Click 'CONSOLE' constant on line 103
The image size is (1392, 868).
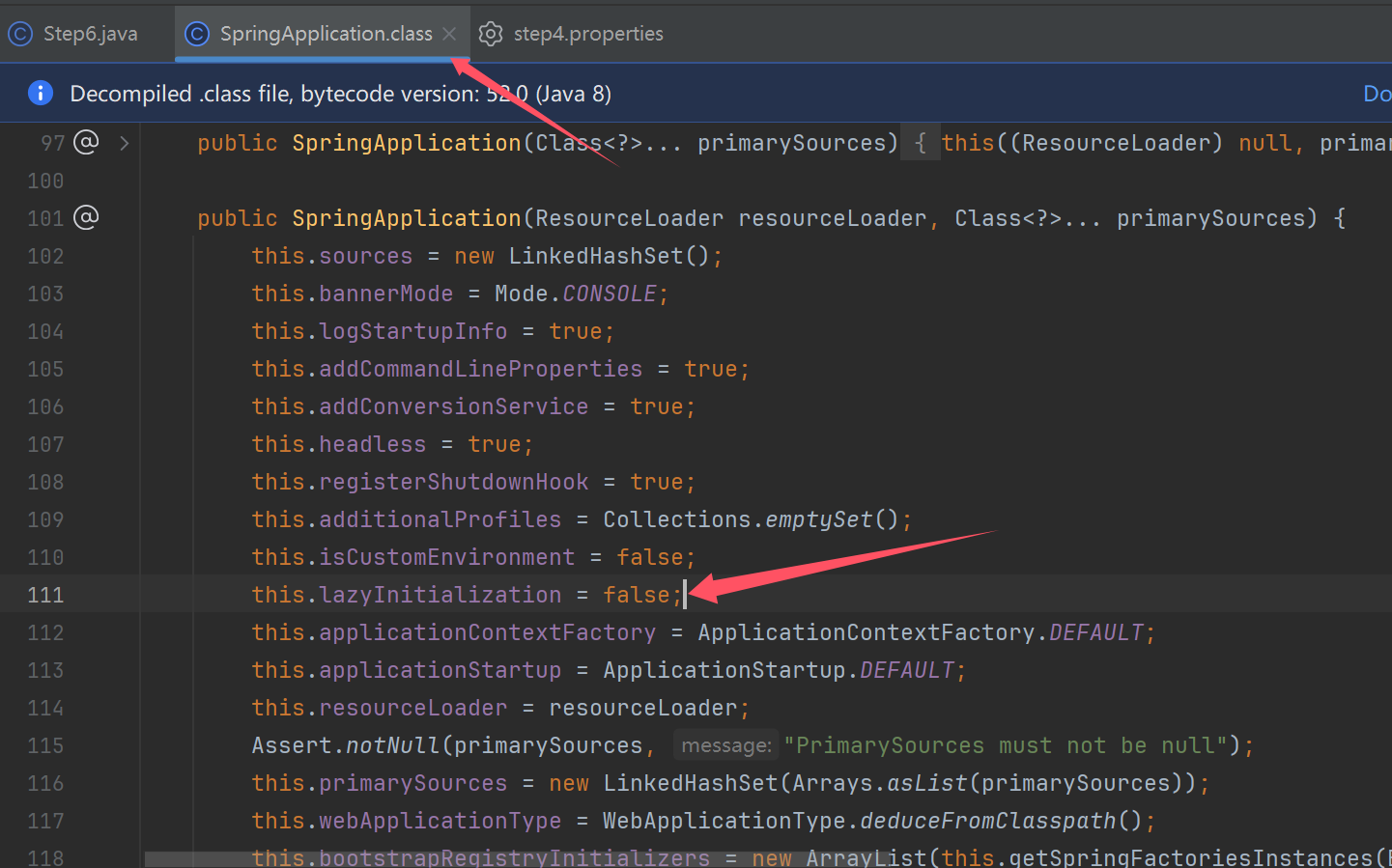coord(610,294)
